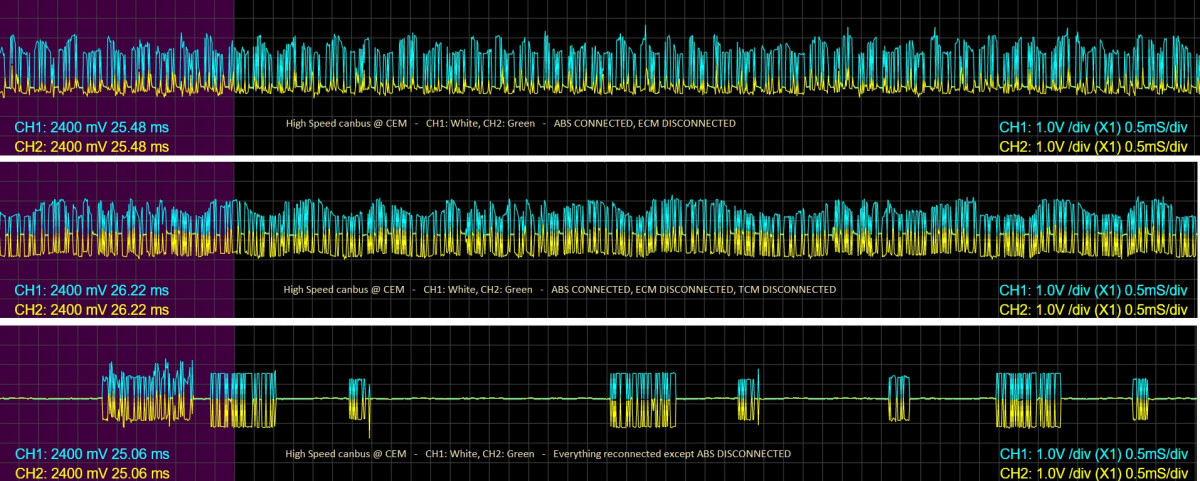Select the CH2 2400 mV 26.22 ms readout
The width and height of the screenshot is (1200, 481).
point(92,309)
